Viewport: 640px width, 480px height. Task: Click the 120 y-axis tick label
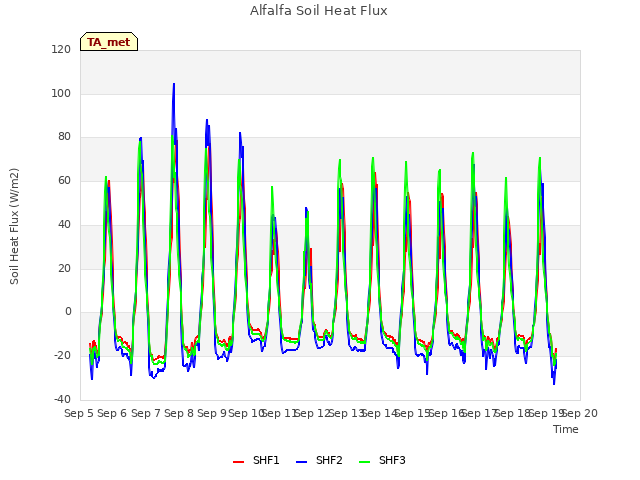click(x=61, y=49)
